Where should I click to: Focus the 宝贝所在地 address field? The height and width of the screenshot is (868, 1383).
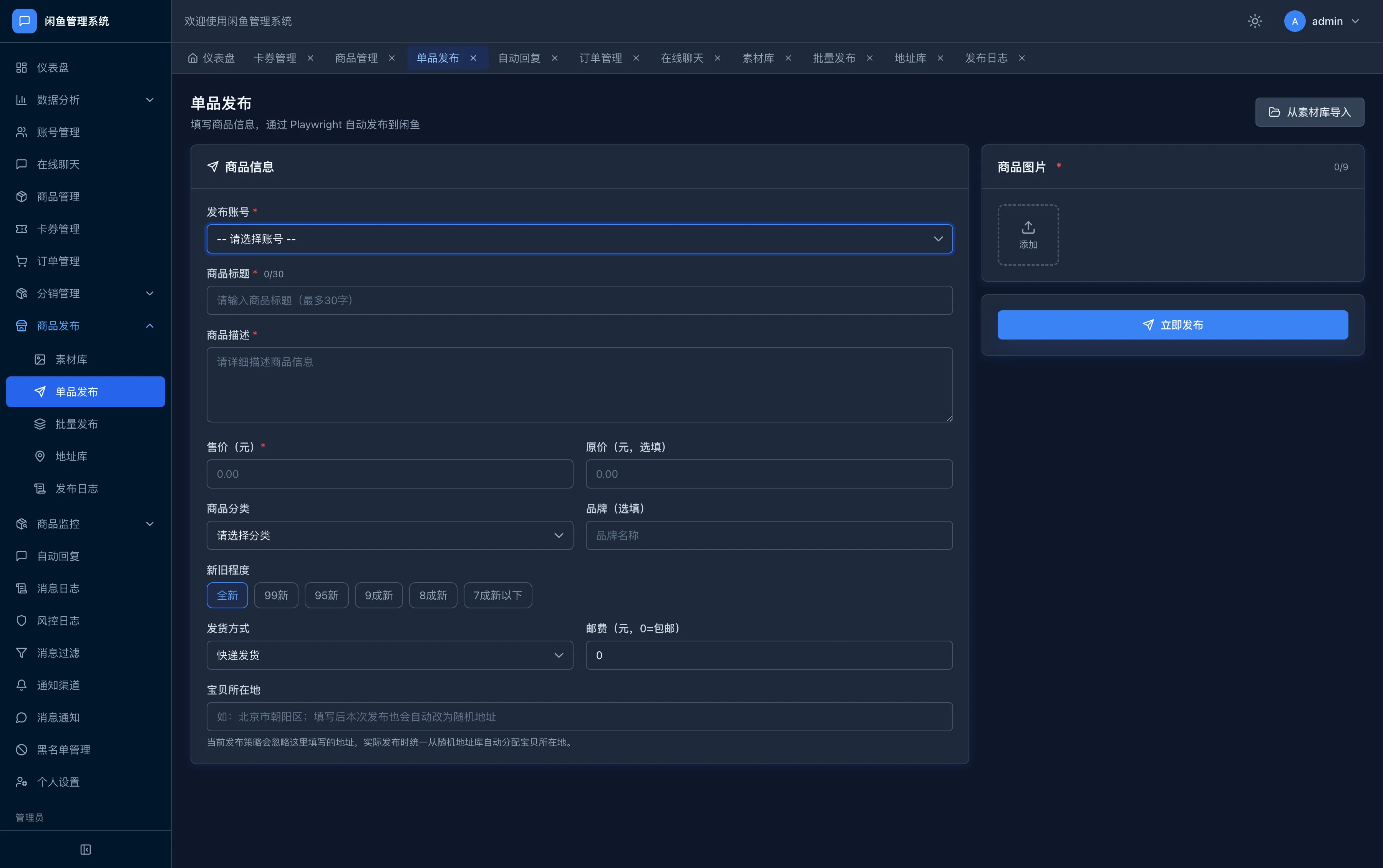pos(579,716)
